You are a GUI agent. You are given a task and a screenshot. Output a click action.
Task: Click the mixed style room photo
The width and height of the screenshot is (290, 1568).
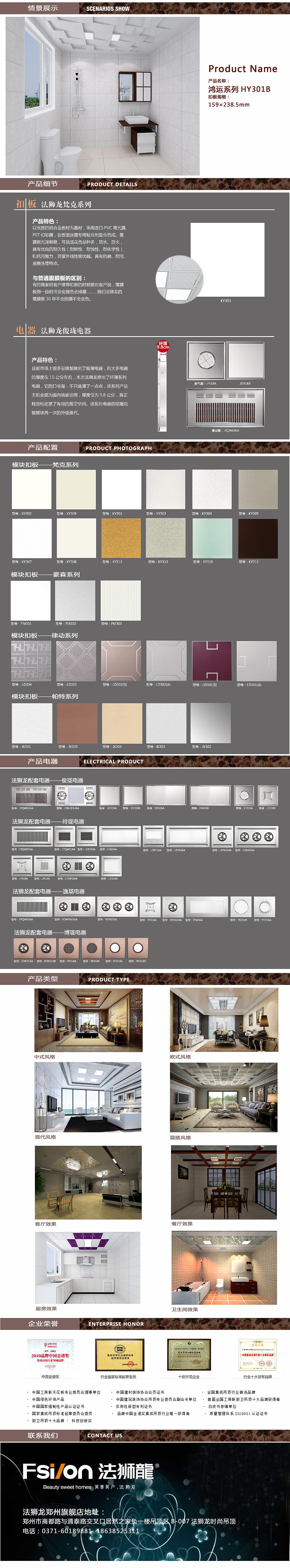224,1098
